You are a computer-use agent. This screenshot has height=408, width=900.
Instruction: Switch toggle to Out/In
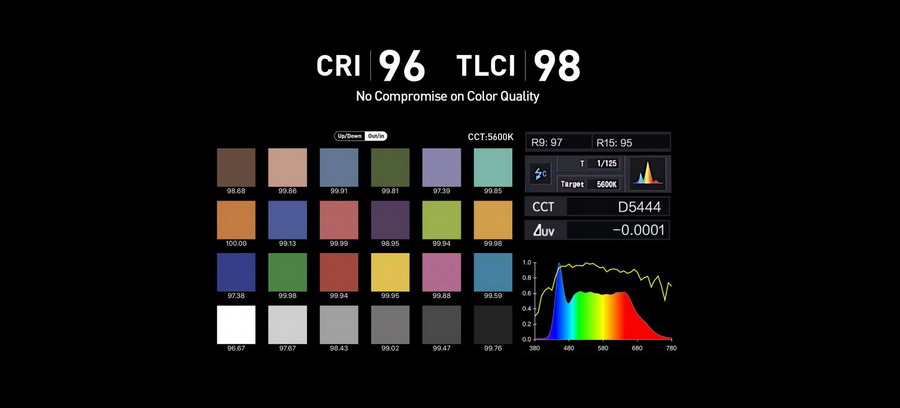pos(377,136)
